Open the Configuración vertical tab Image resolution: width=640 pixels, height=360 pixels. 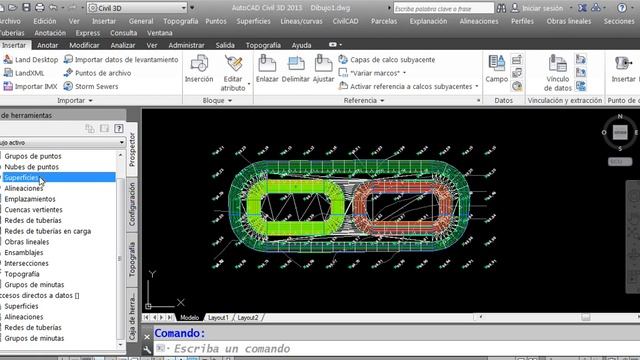point(132,204)
